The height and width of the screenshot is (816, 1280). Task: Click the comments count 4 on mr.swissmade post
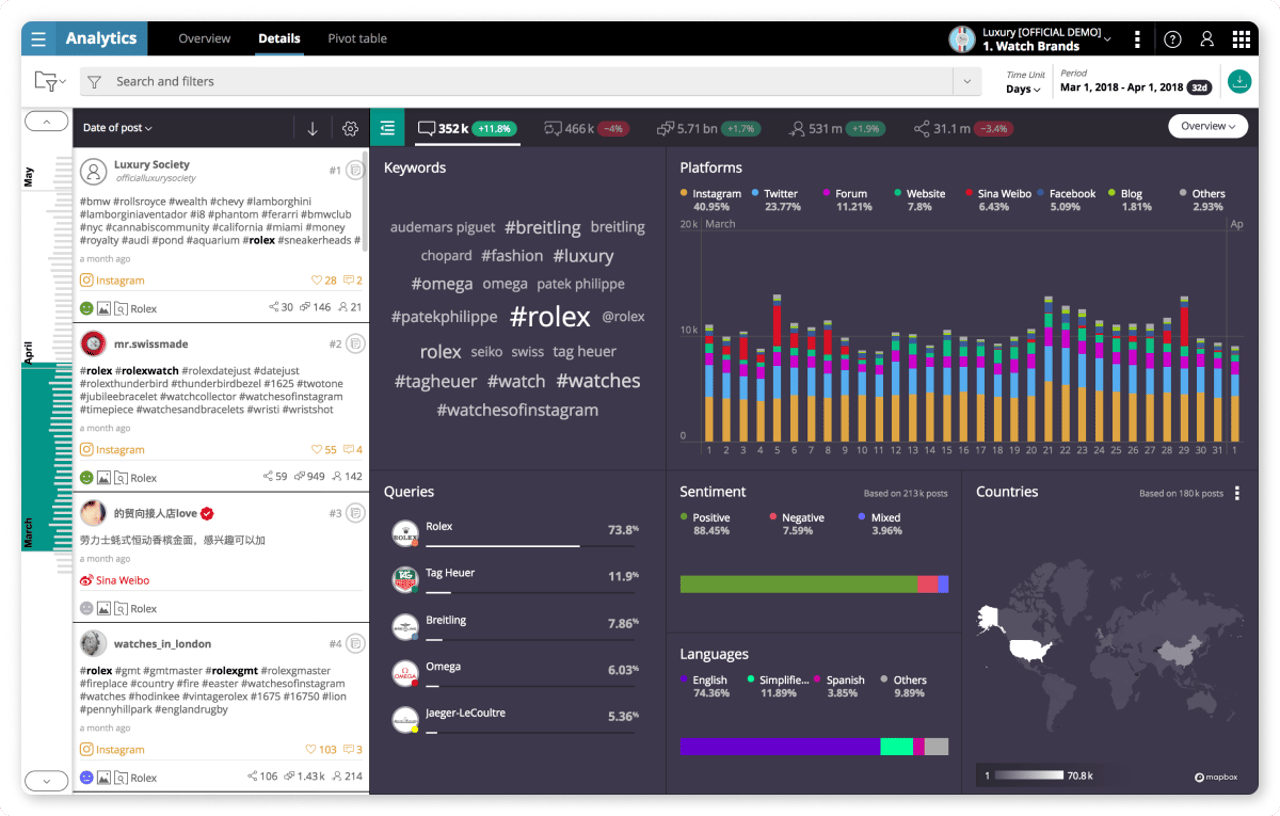[353, 450]
